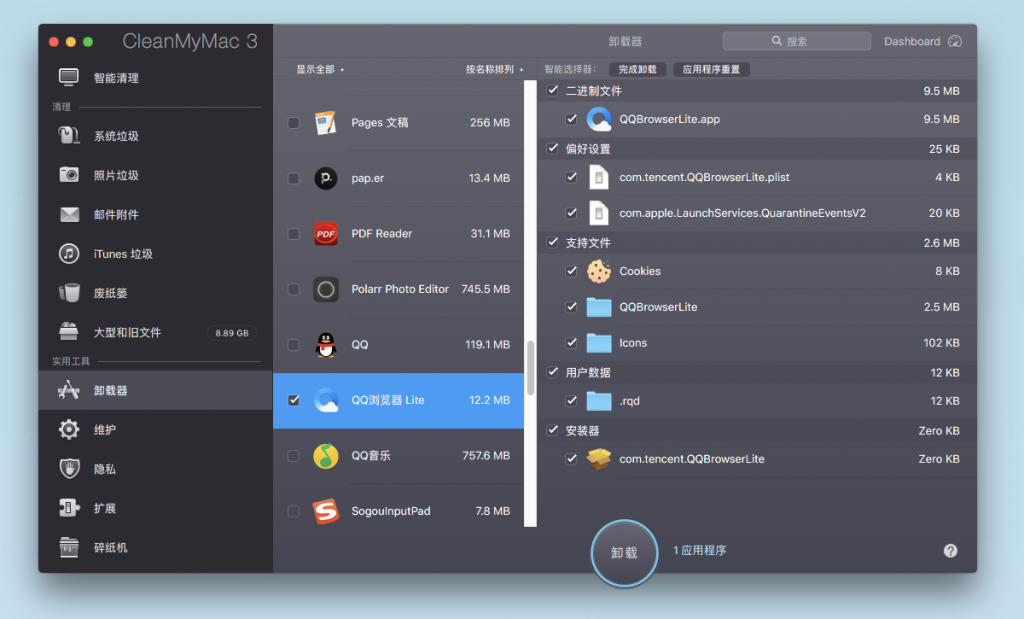1024x619 pixels.
Task: Click the 完成卸载 smart selector button
Action: (x=637, y=69)
